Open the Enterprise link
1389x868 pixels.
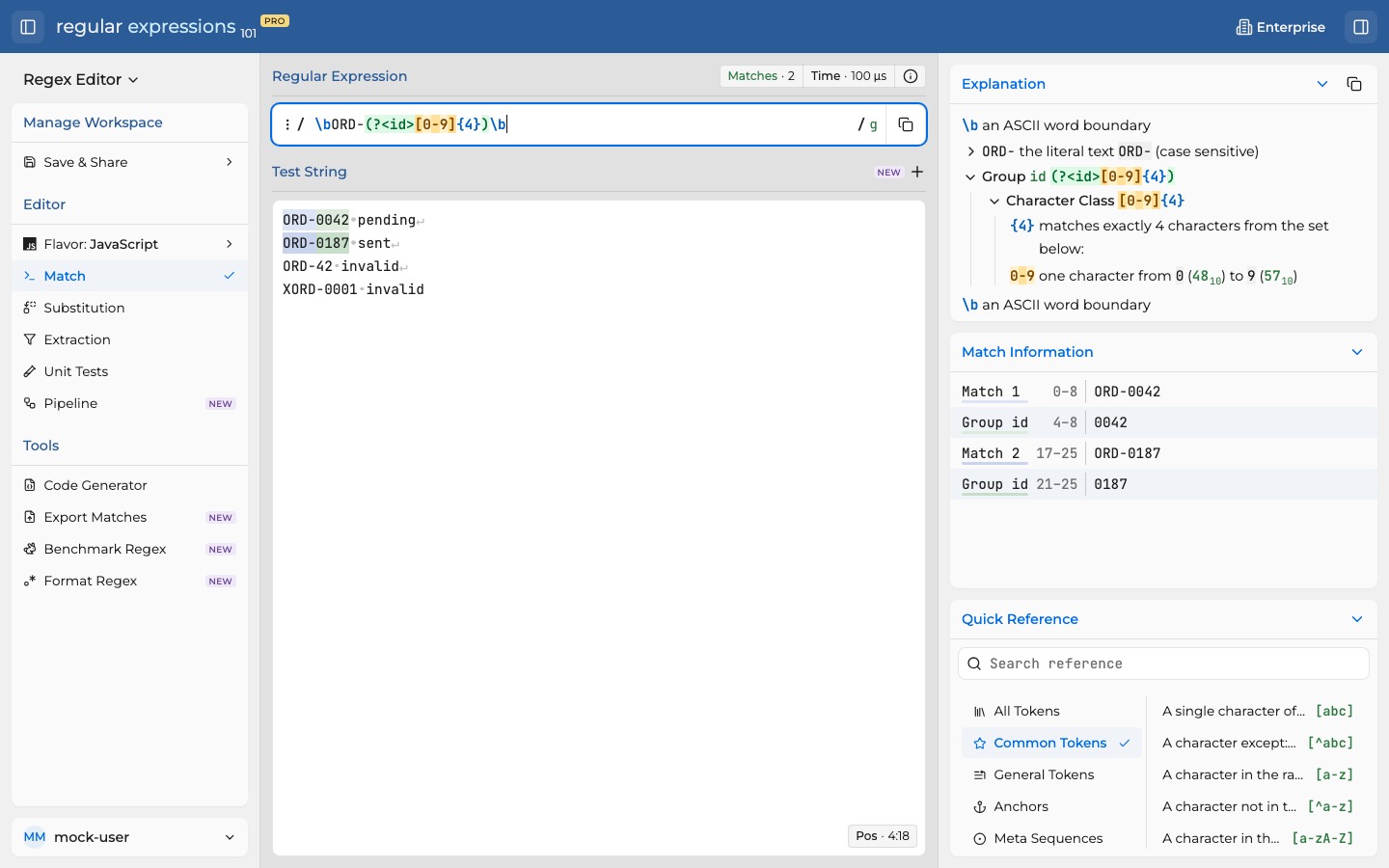1281,27
